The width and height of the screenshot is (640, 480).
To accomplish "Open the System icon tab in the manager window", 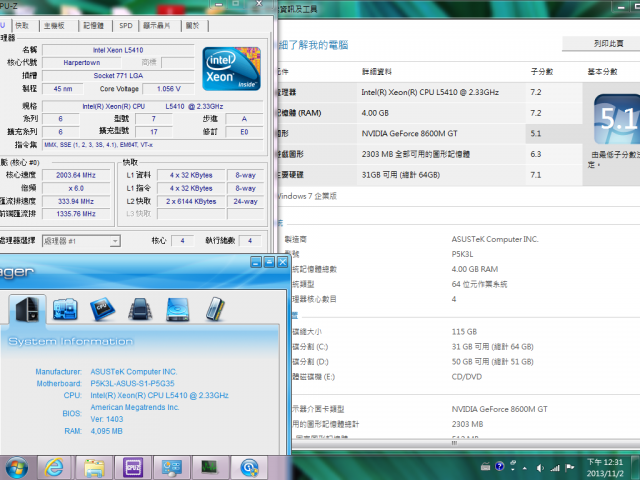I will tap(27, 309).
